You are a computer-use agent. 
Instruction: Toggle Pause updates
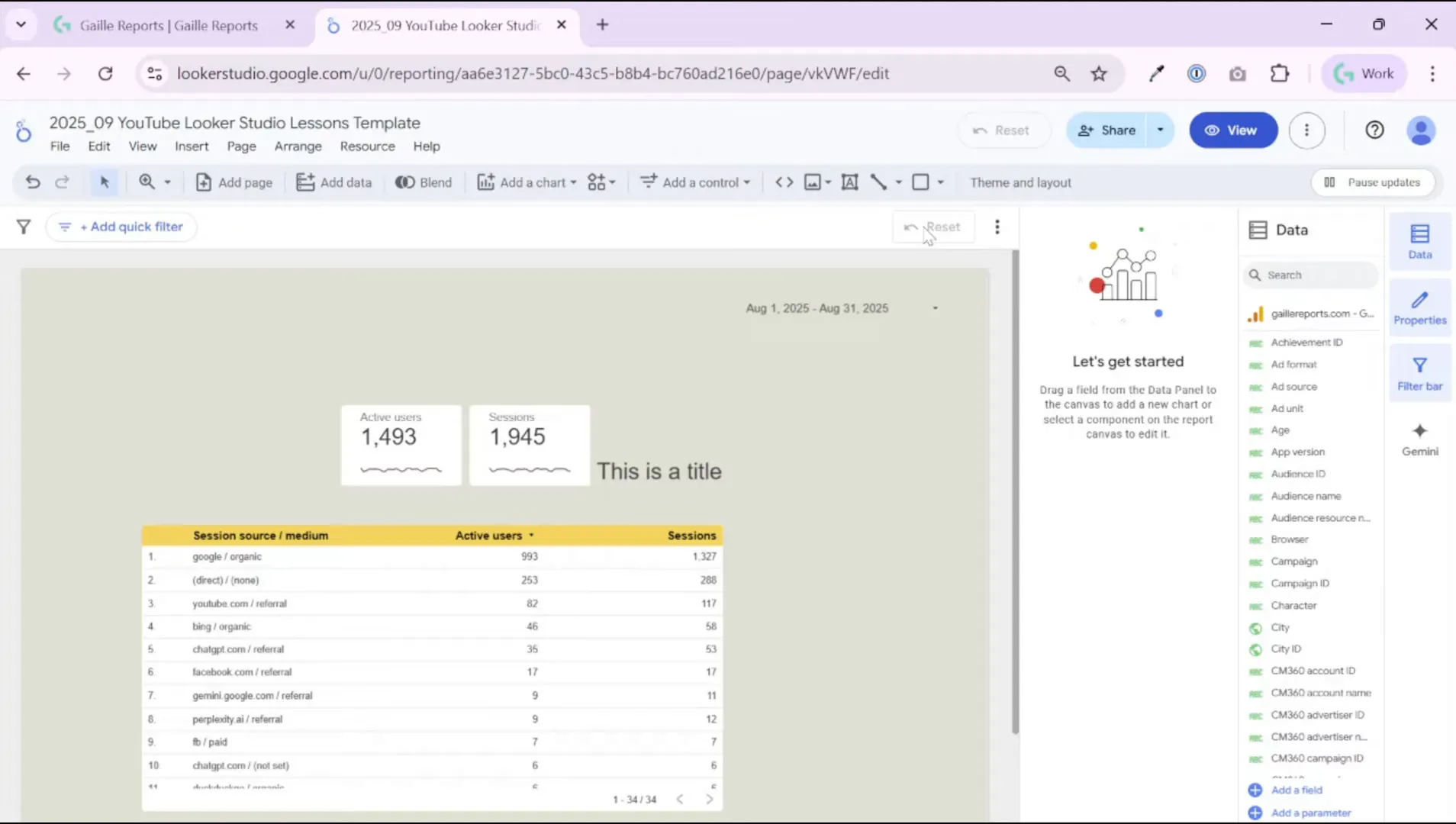[1373, 182]
